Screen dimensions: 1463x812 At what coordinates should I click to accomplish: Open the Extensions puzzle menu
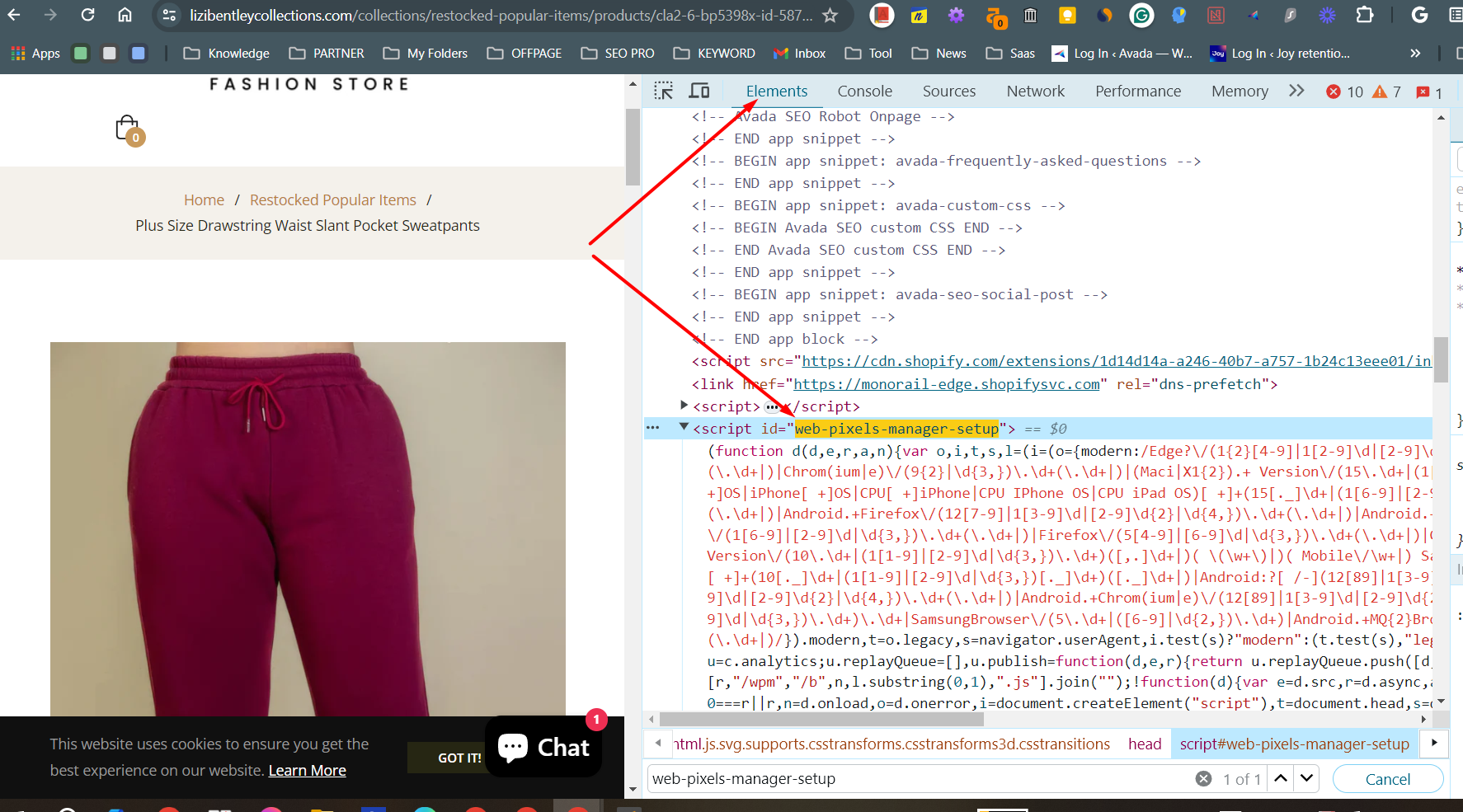point(1365,15)
